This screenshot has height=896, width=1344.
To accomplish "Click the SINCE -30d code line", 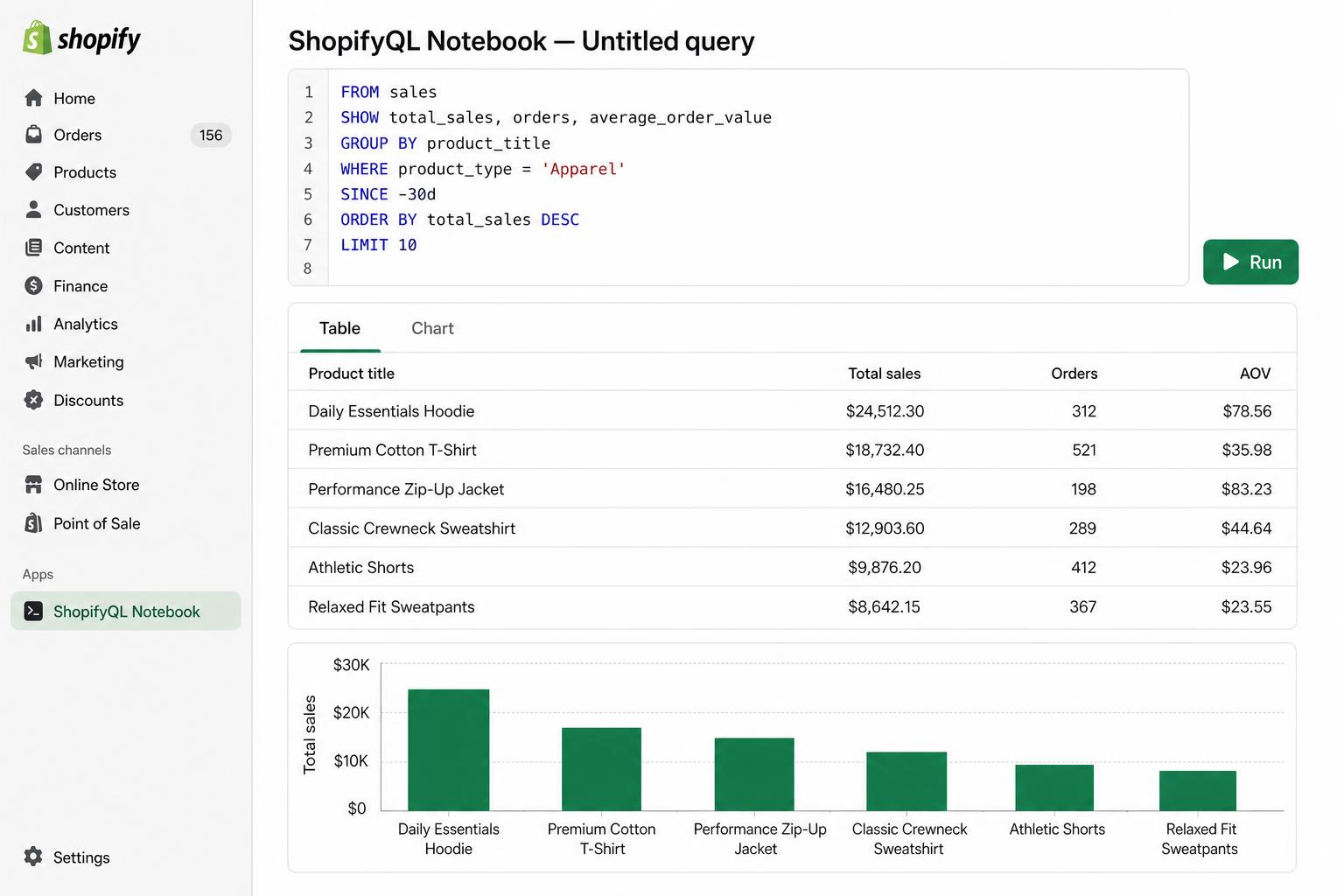I will pos(388,194).
